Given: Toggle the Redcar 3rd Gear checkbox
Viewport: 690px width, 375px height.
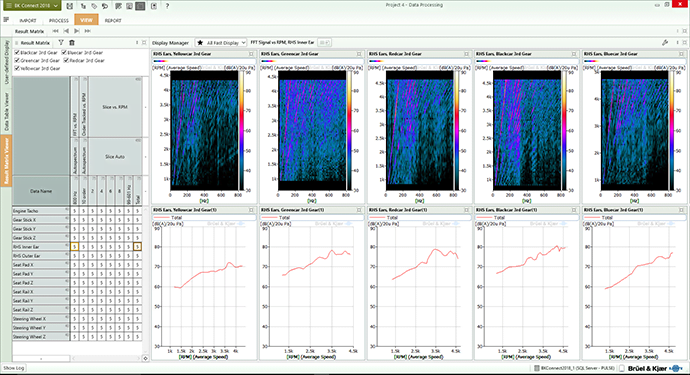Looking at the screenshot, I should point(66,60).
